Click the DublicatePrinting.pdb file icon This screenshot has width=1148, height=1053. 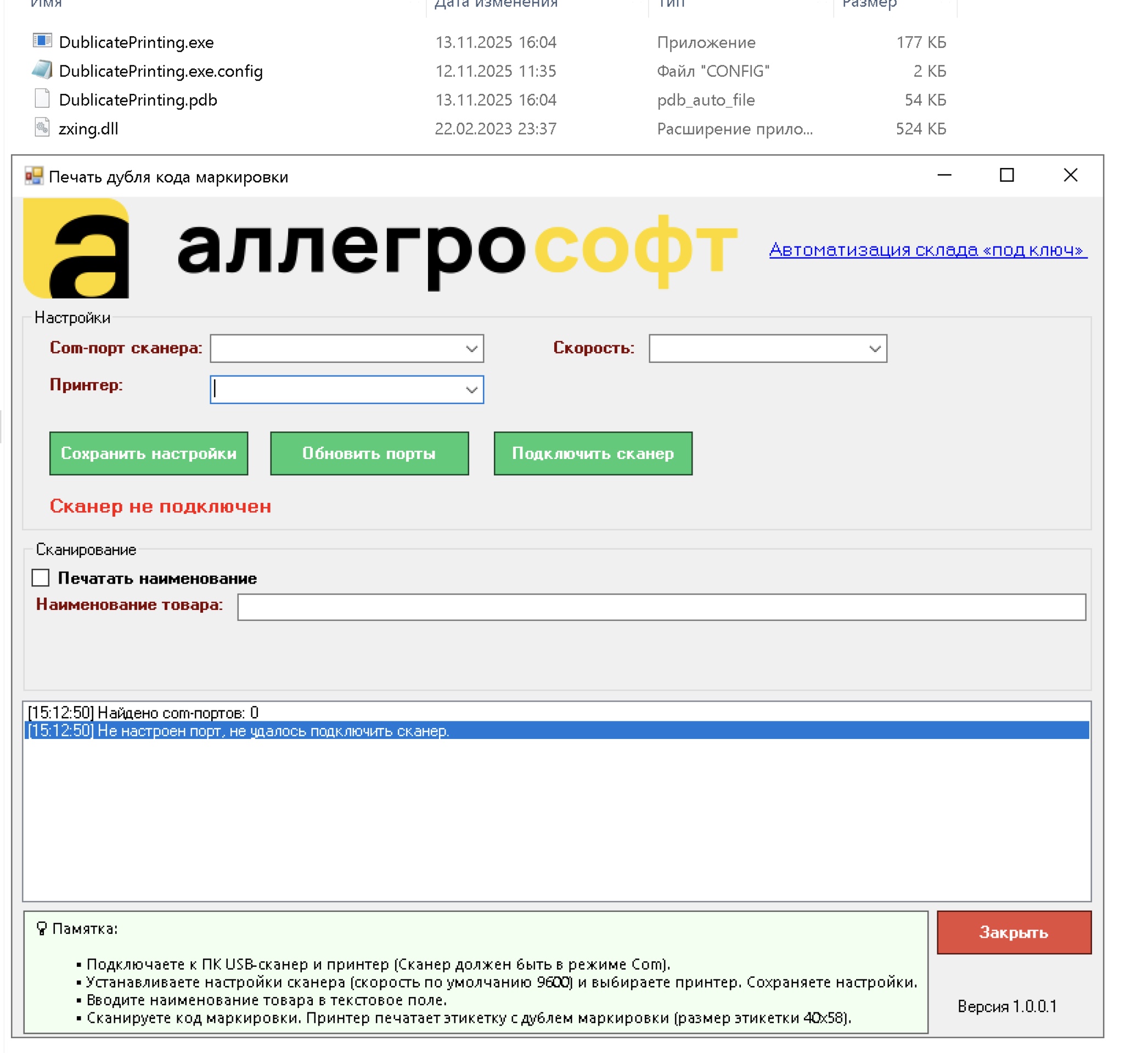(x=42, y=99)
